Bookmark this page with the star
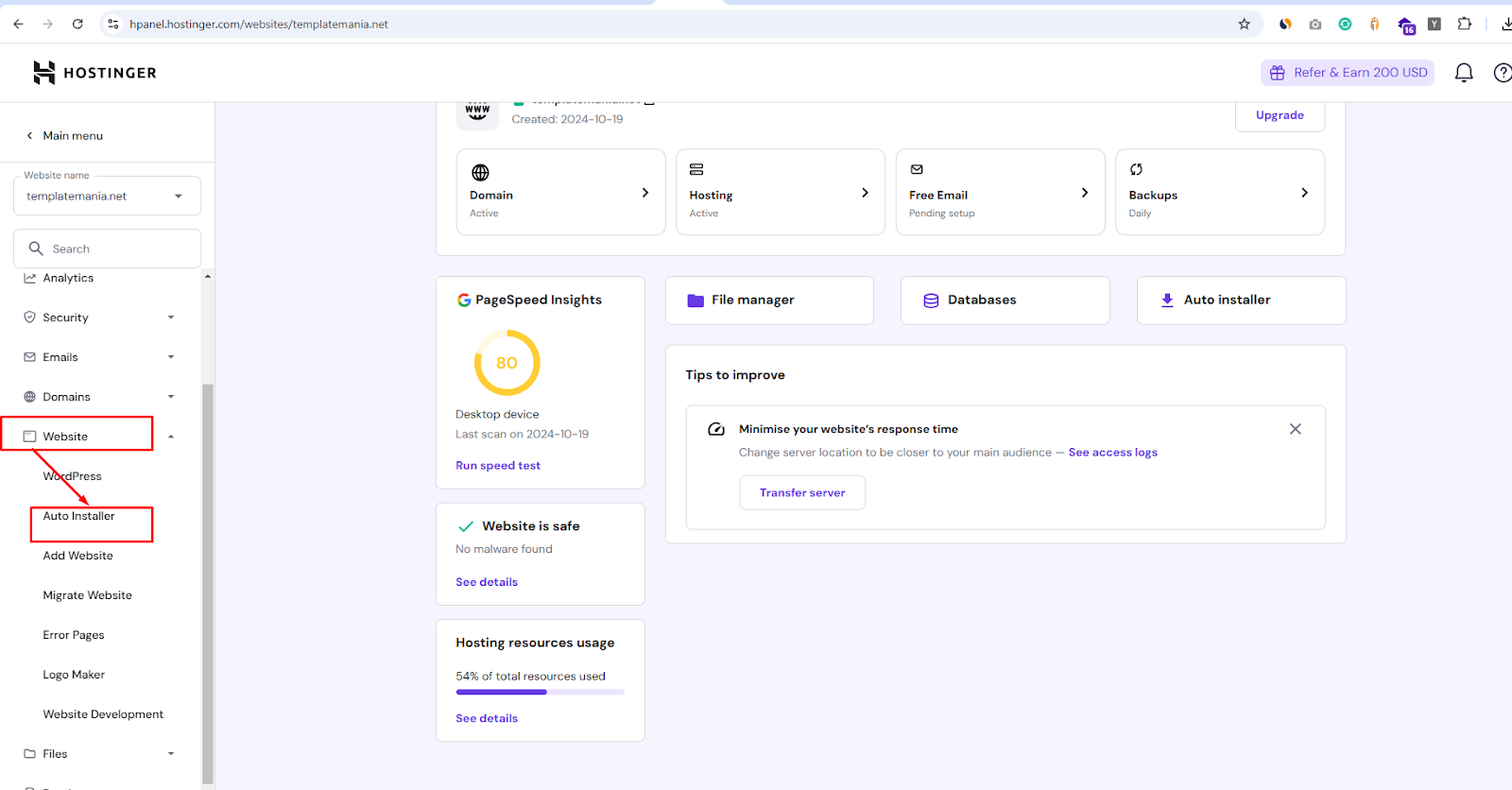Screen dimensions: 1512x790 tap(1245, 24)
